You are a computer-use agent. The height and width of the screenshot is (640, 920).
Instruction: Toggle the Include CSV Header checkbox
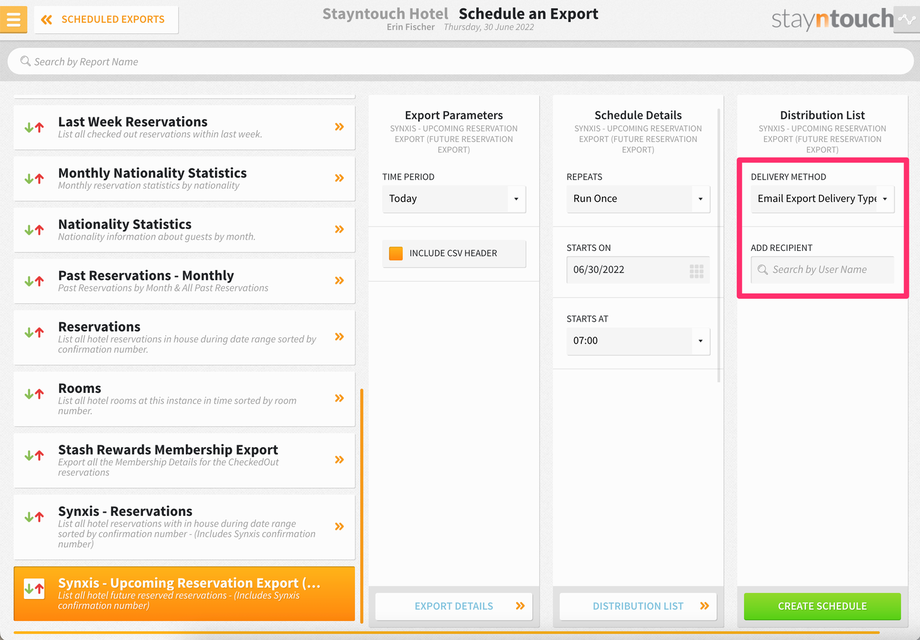tap(396, 253)
